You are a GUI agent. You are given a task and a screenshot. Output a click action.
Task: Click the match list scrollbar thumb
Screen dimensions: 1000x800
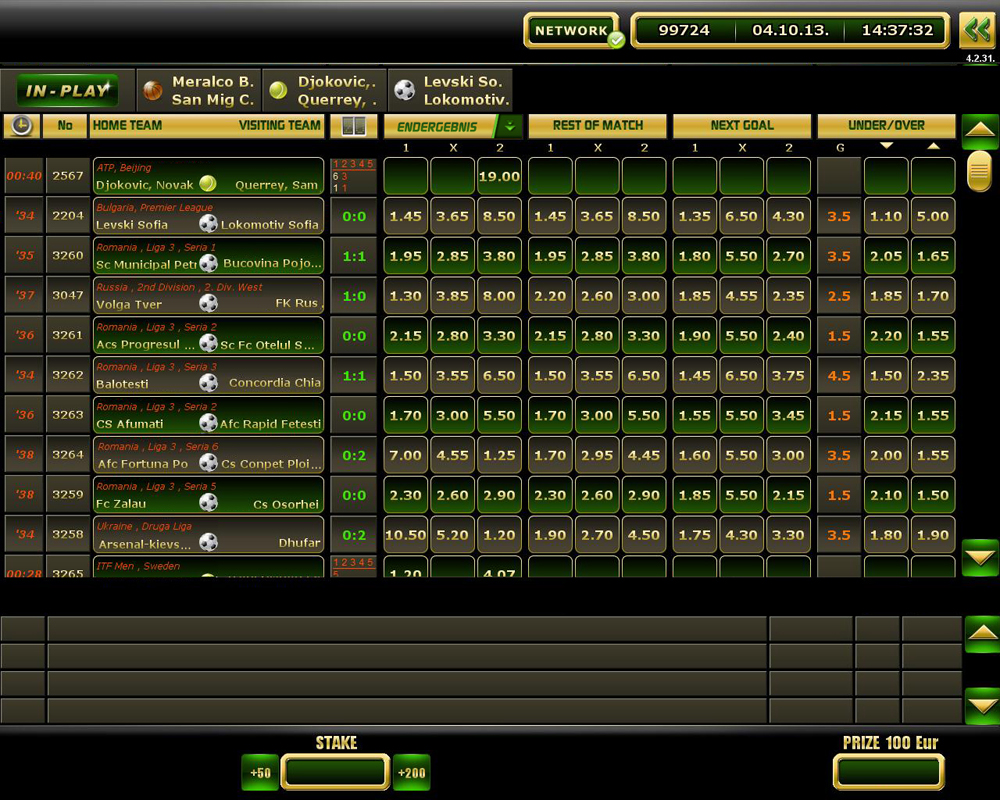pos(979,171)
